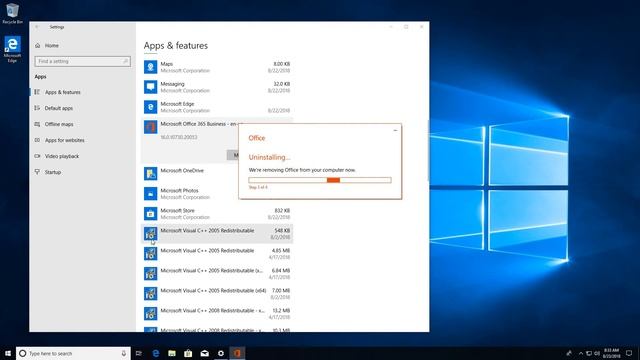Switch to Settings taskbar button
Screen dimensions: 640x360
coord(221,353)
